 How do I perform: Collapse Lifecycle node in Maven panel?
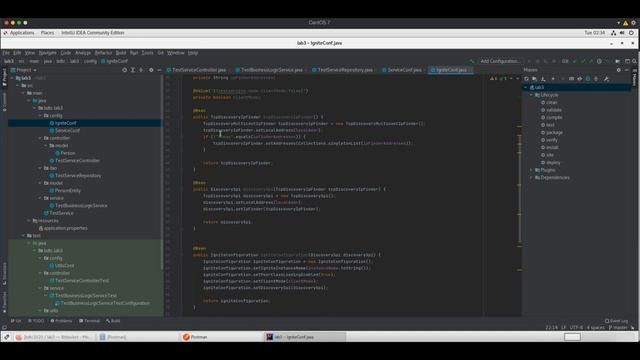(x=531, y=95)
